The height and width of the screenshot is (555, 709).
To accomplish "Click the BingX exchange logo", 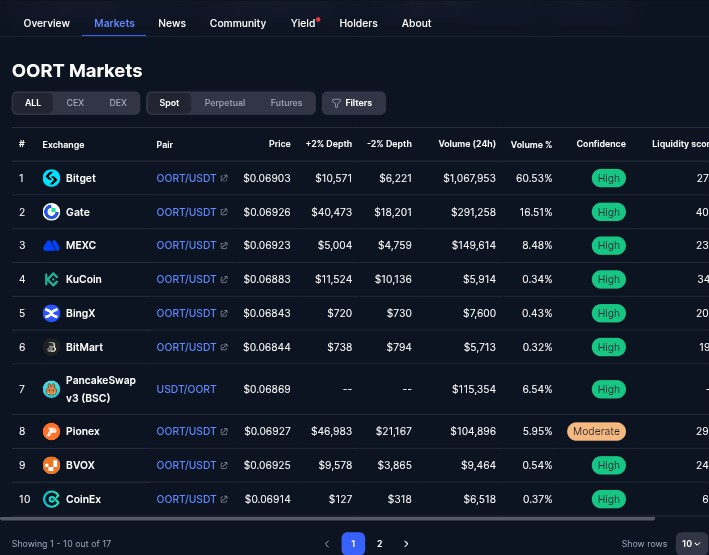I will (x=51, y=313).
